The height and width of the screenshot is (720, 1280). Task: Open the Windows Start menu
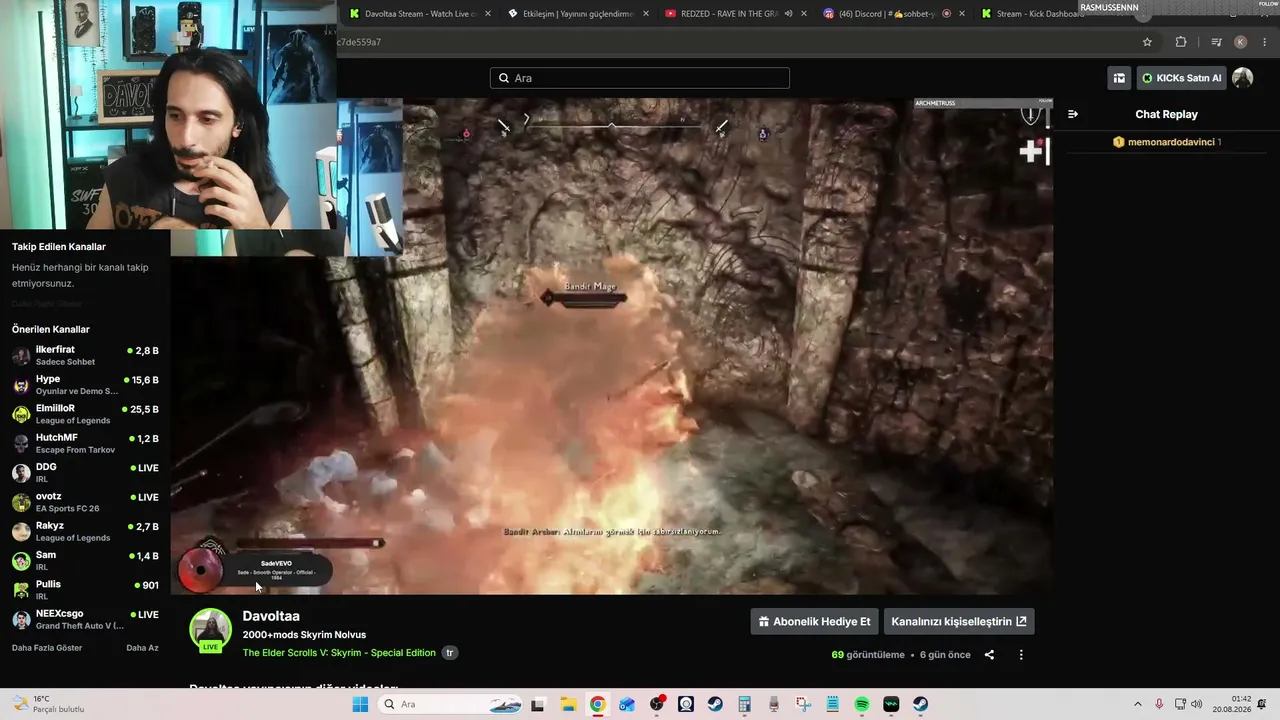[x=360, y=704]
